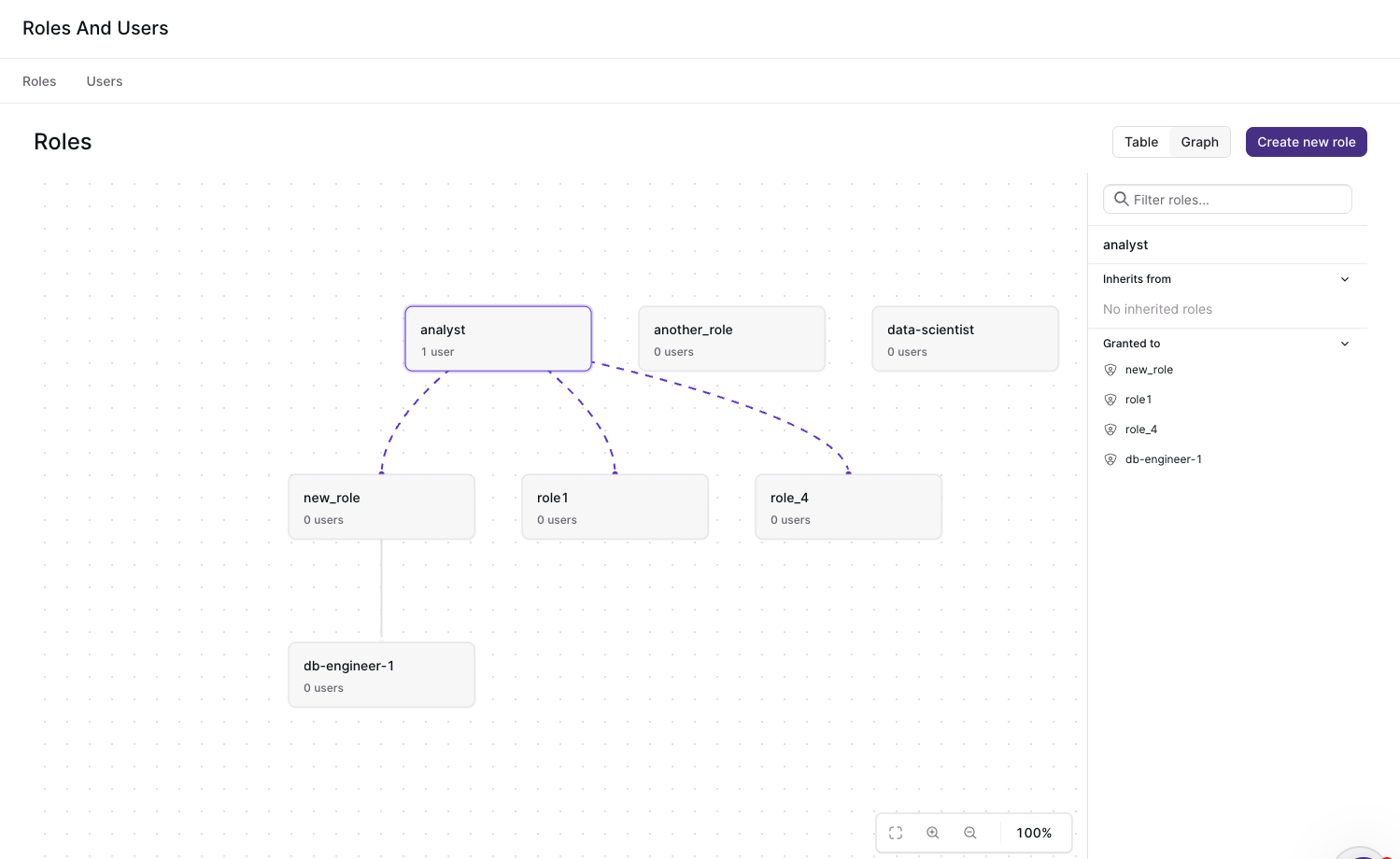Click the fit-to-view icon in graph controls
Screen dimensions: 1400x859
point(896,832)
